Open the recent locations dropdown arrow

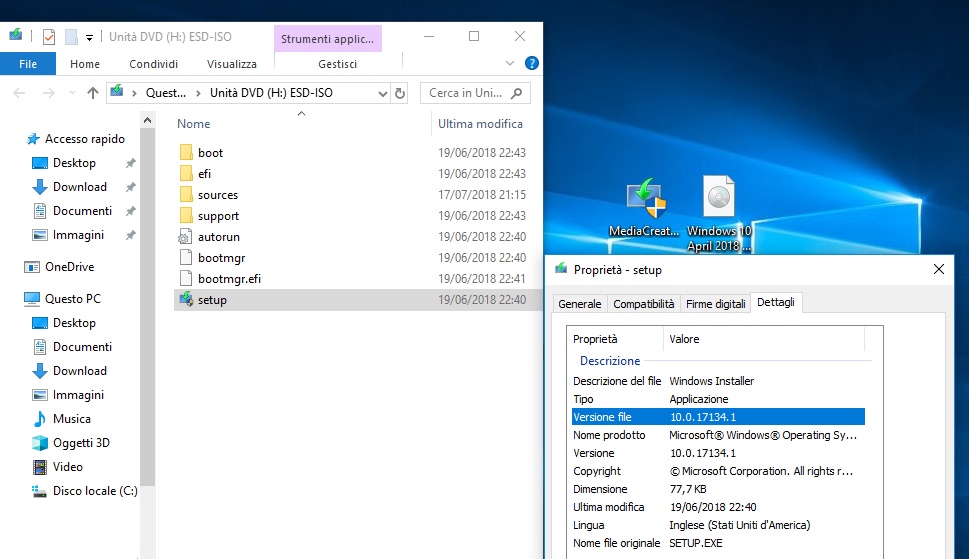click(x=72, y=93)
